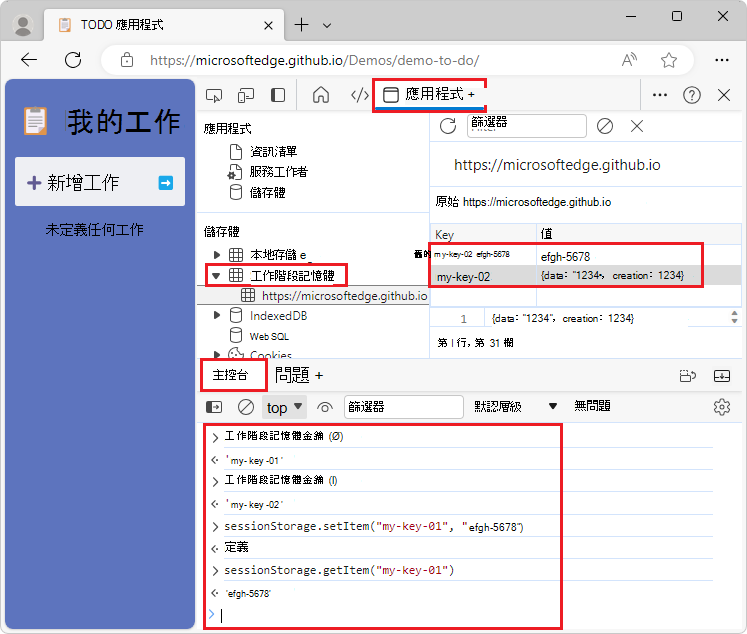Click the value preview stepper arrows
Viewport: 747px width, 634px height.
tap(735, 318)
